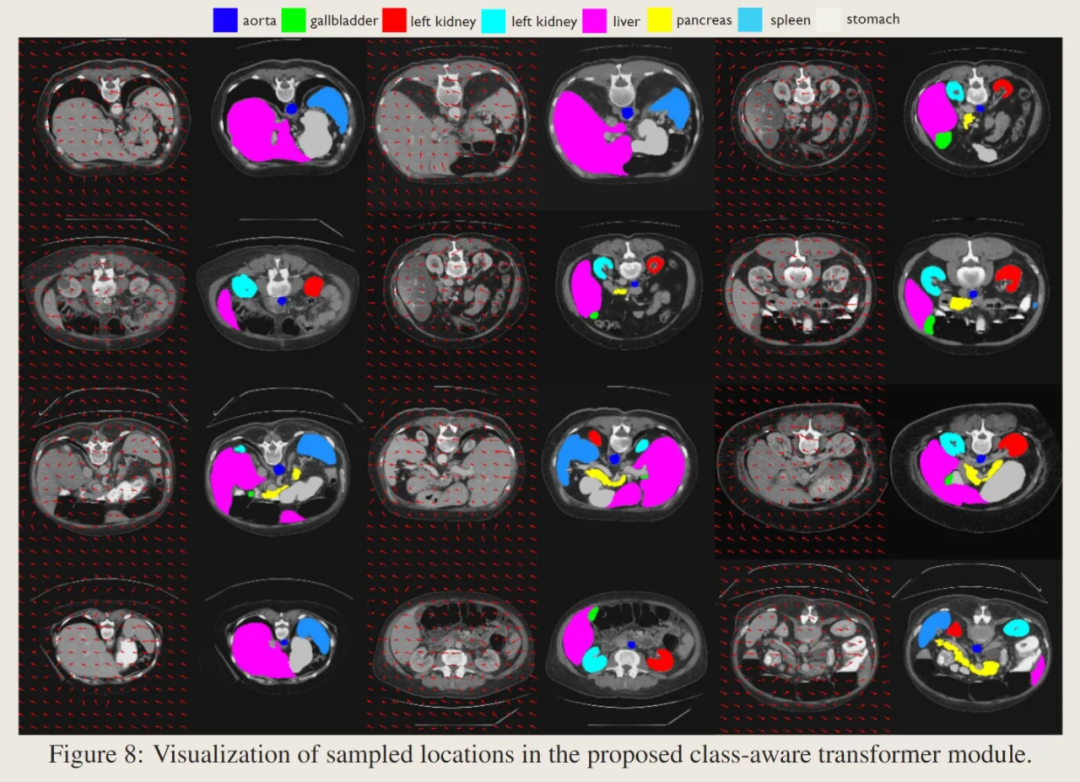The height and width of the screenshot is (782, 1080).
Task: Pick the magenta liver legend swatch
Action: pyautogui.click(x=594, y=21)
